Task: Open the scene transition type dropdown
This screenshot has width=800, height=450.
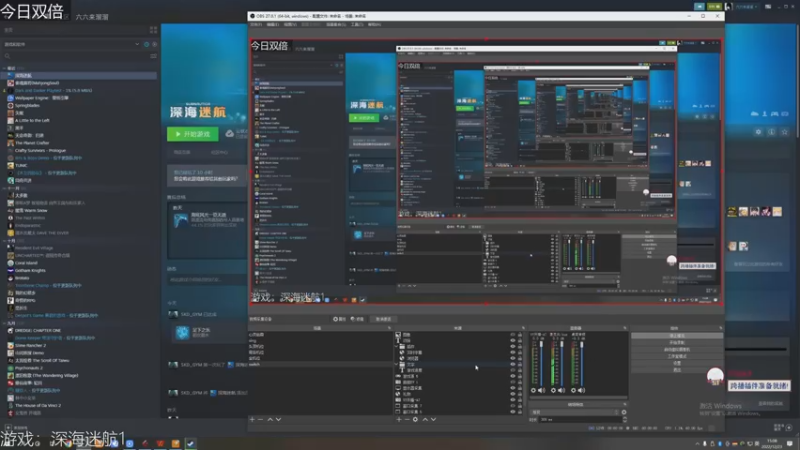Action: tap(575, 412)
